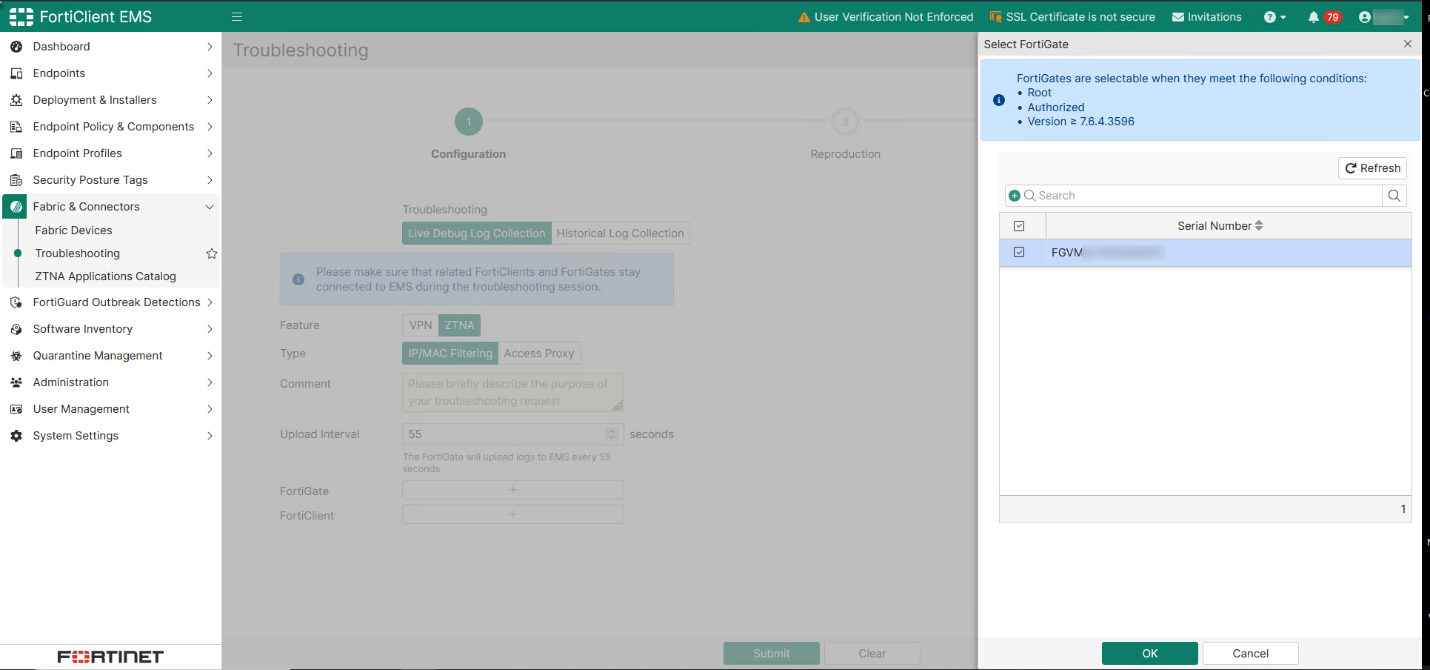The height and width of the screenshot is (670, 1430).
Task: Select Live Debug Log Collection mode
Action: (477, 233)
